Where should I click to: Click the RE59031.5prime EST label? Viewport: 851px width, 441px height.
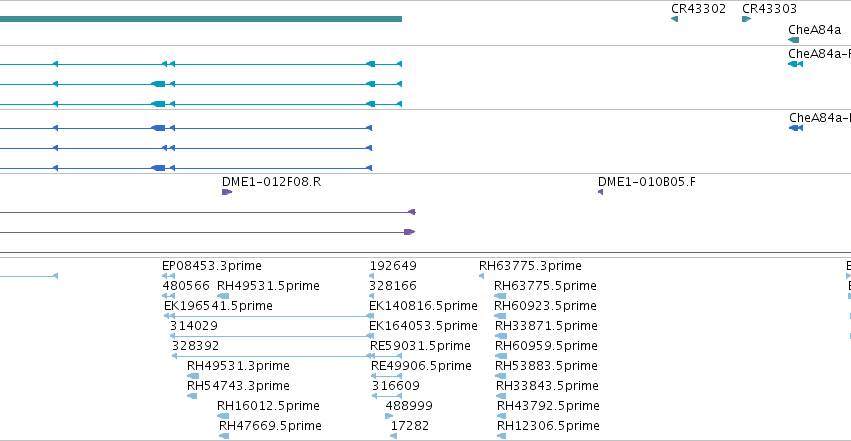click(420, 346)
